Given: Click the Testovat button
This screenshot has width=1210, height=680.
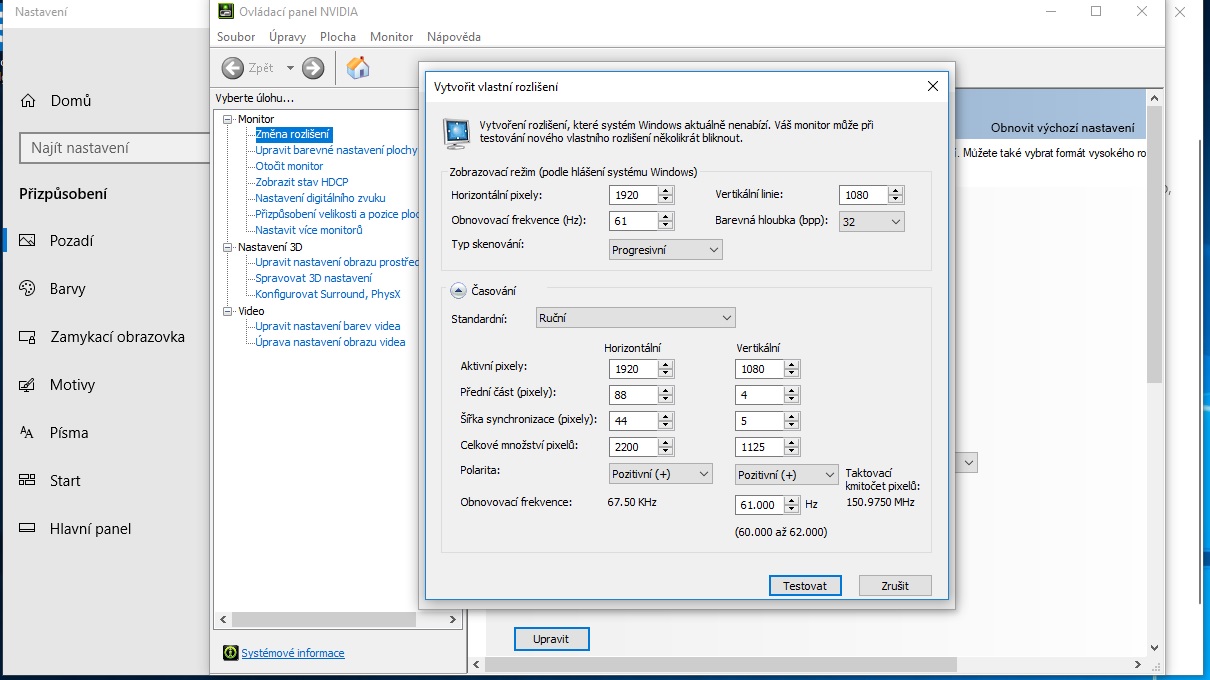Looking at the screenshot, I should click(x=805, y=586).
